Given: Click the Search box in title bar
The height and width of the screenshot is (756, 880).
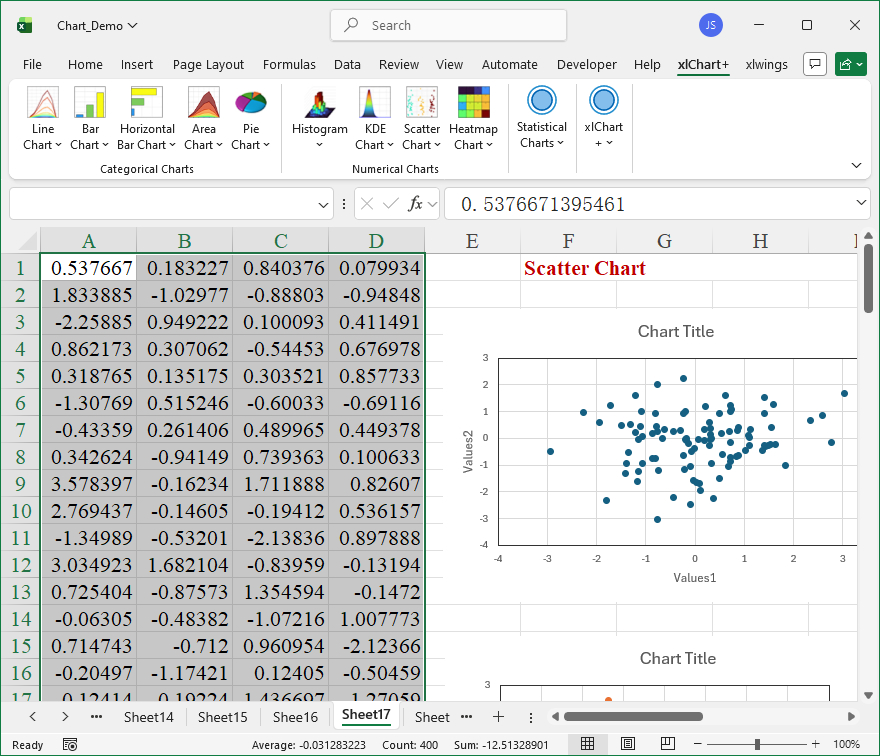Looking at the screenshot, I should 448,25.
